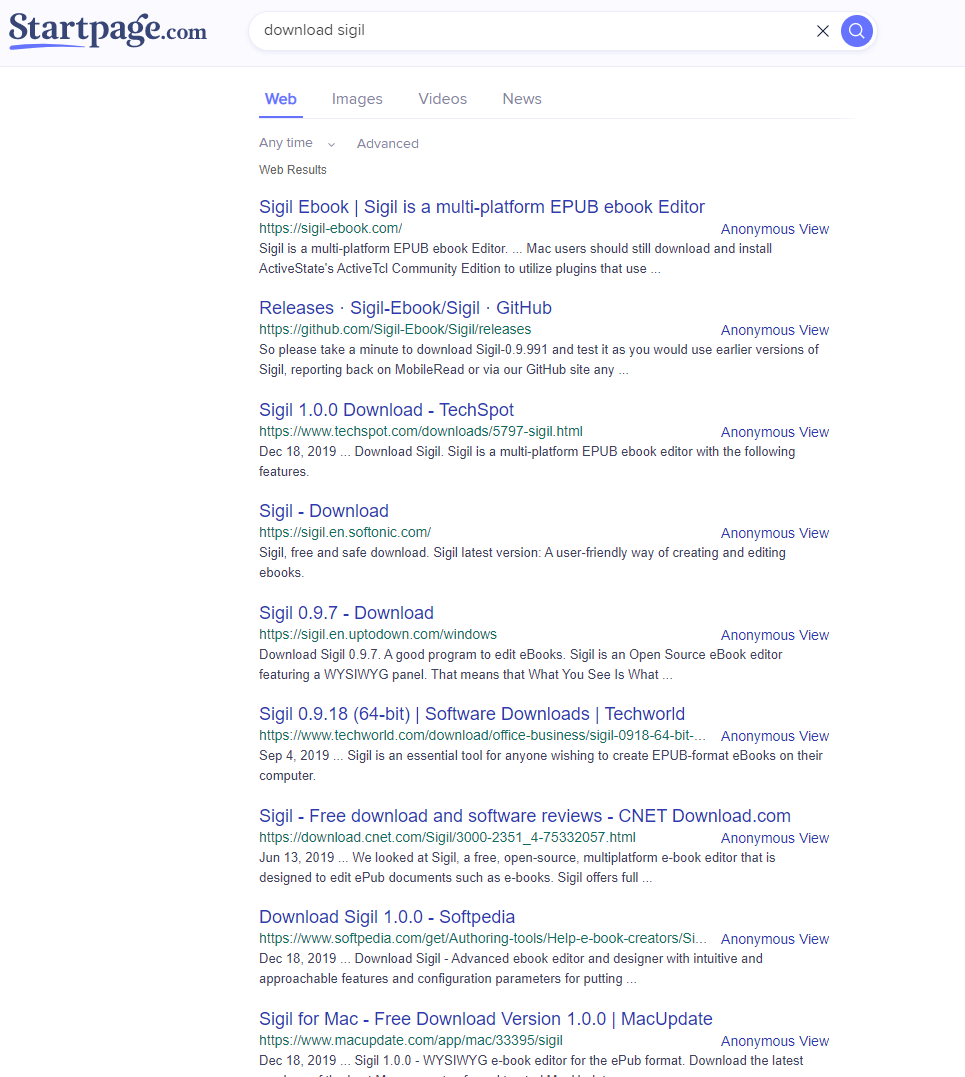Clear the search box with the X icon
The width and height of the screenshot is (965, 1077).
(822, 31)
